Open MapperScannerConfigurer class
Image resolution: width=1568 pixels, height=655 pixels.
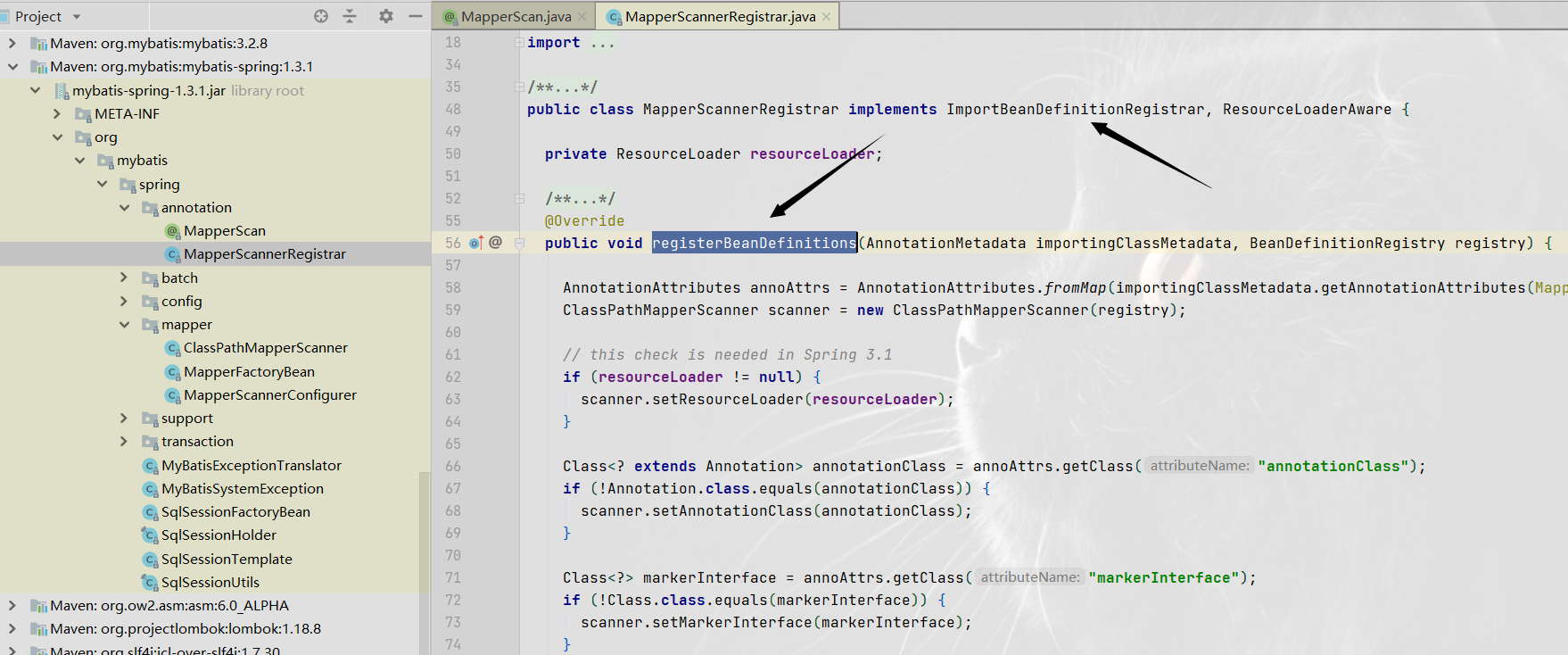pyautogui.click(x=270, y=394)
